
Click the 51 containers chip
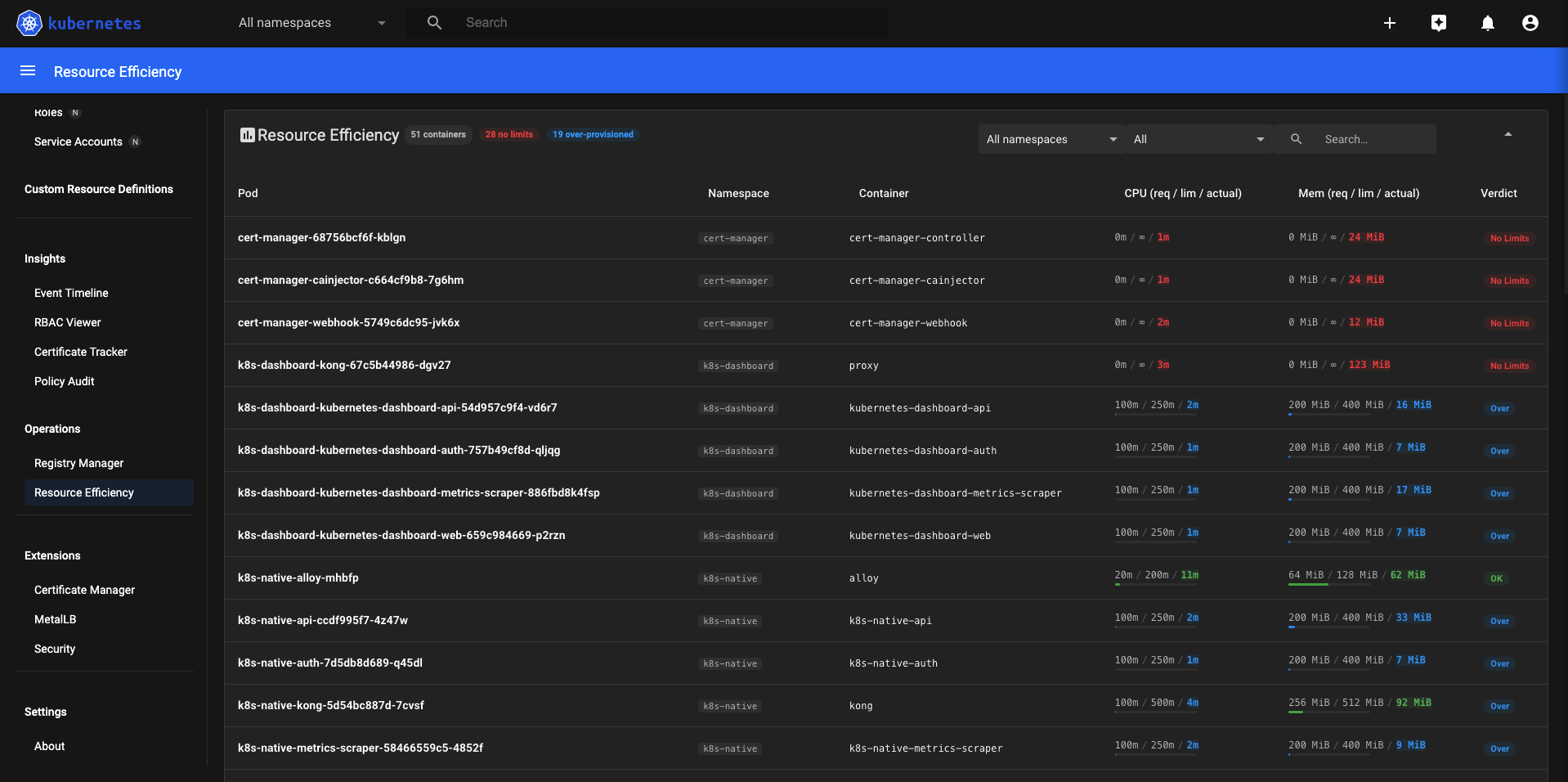(438, 134)
